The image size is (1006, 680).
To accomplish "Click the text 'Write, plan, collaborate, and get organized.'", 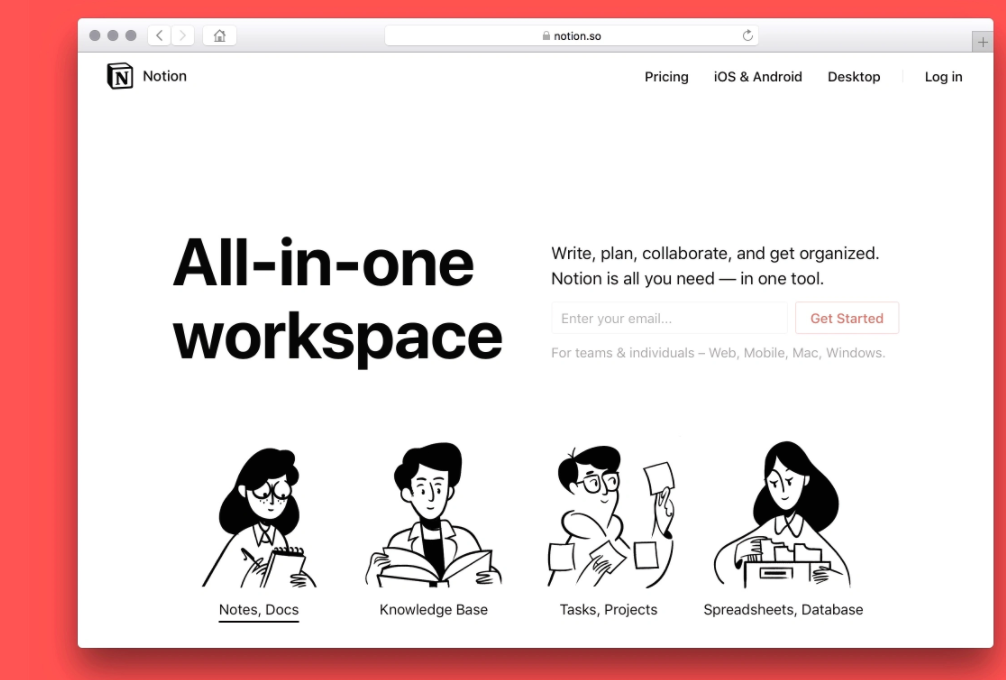I will point(715,253).
